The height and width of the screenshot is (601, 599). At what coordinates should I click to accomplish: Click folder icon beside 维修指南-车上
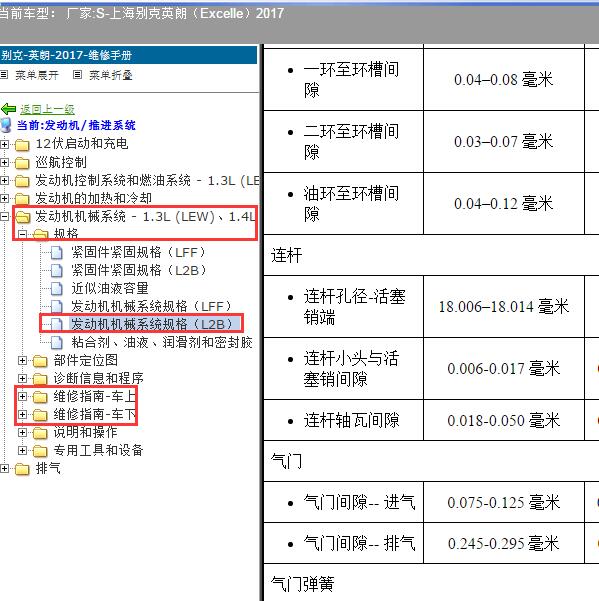[x=40, y=397]
